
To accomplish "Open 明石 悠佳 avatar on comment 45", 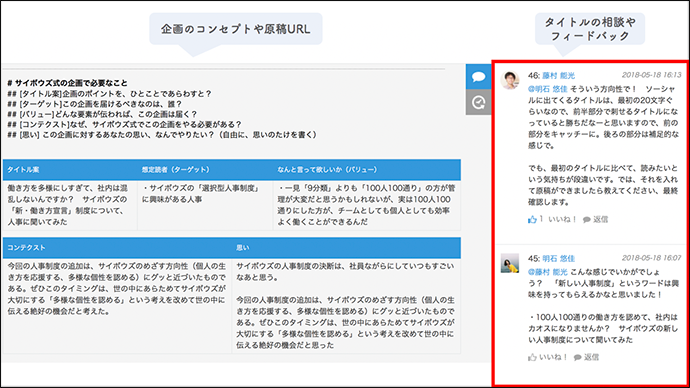I will (x=510, y=263).
